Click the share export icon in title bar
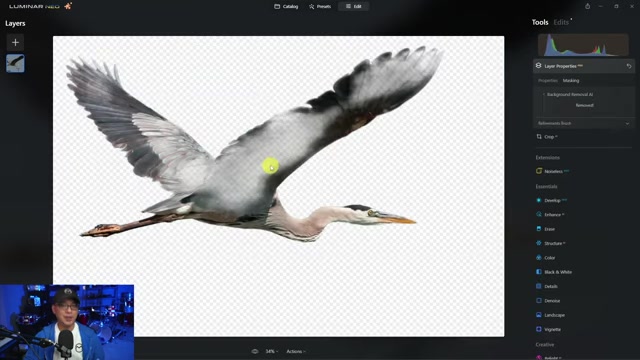 (x=587, y=6)
